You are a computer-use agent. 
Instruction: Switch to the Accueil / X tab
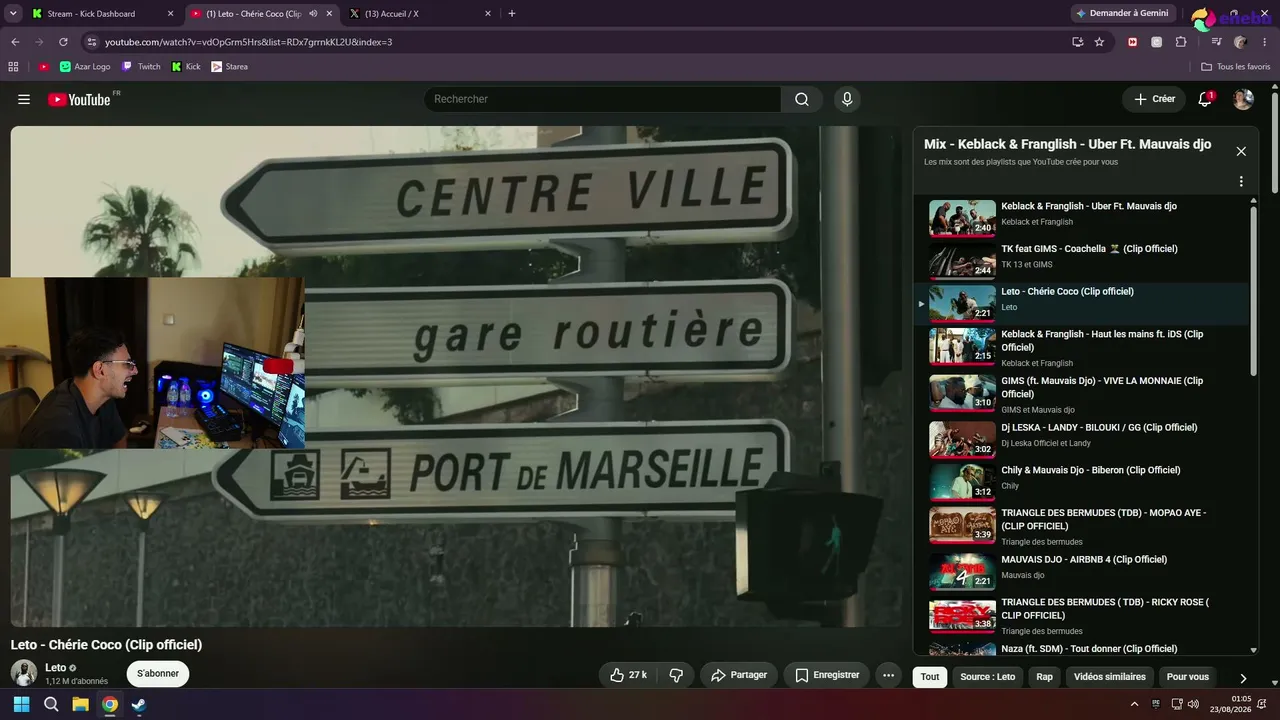pos(420,14)
